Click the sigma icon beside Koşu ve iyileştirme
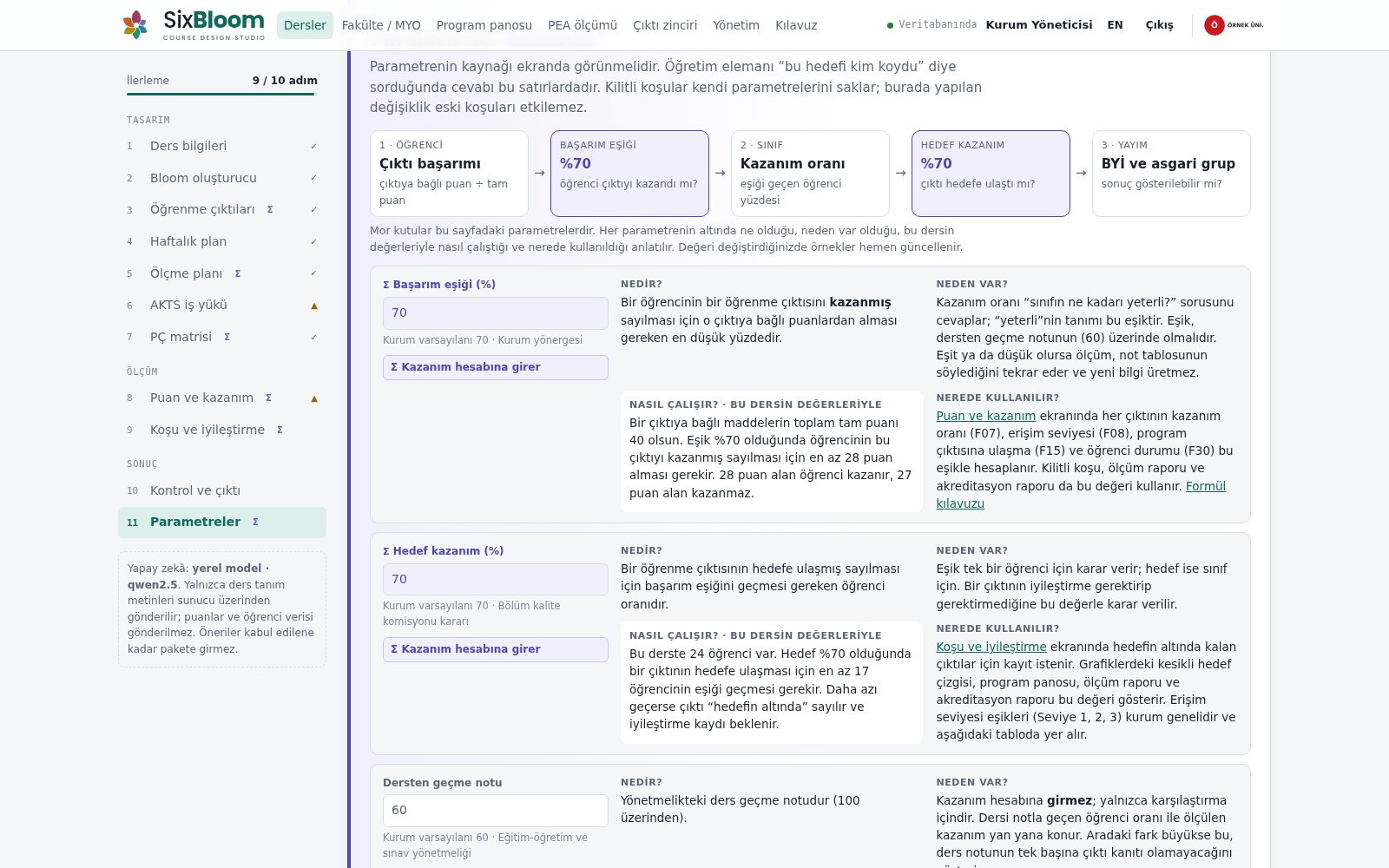 click(280, 430)
